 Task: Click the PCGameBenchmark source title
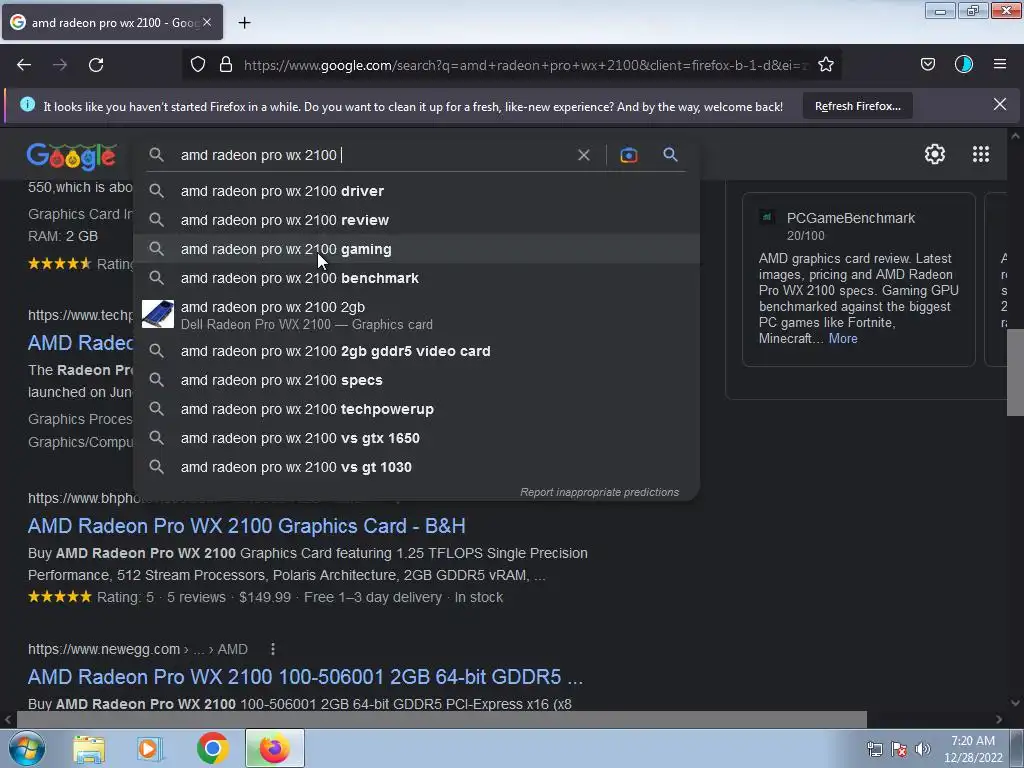850,218
